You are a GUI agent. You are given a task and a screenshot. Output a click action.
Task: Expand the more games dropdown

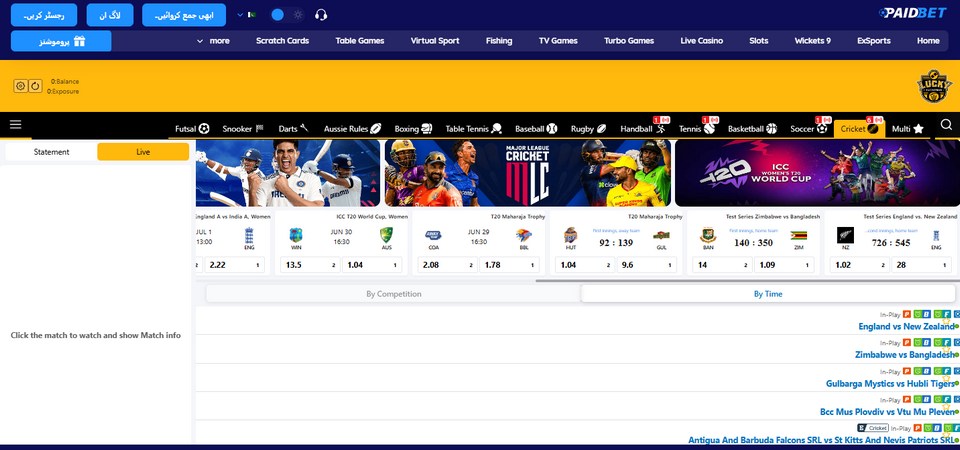click(213, 41)
